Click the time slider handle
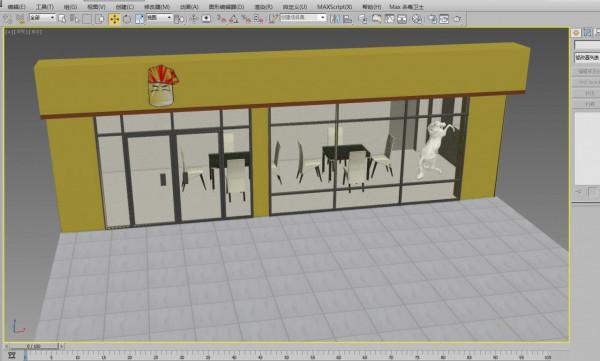Screen dimensions: 600x361 tap(34, 347)
